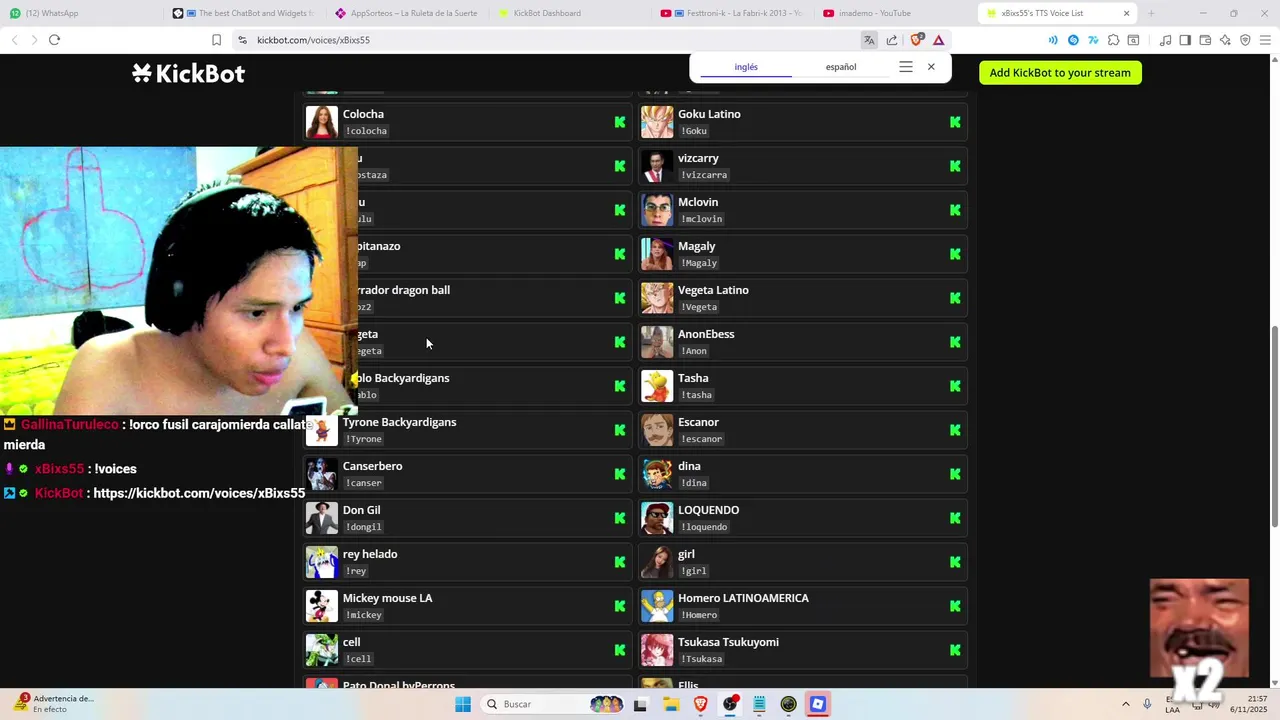Click the Kick icon for Escanor voice
The width and height of the screenshot is (1280, 720).
click(x=955, y=430)
